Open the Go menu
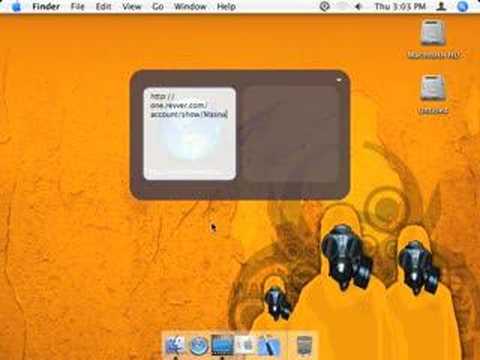The height and width of the screenshot is (360, 480). pyautogui.click(x=158, y=6)
